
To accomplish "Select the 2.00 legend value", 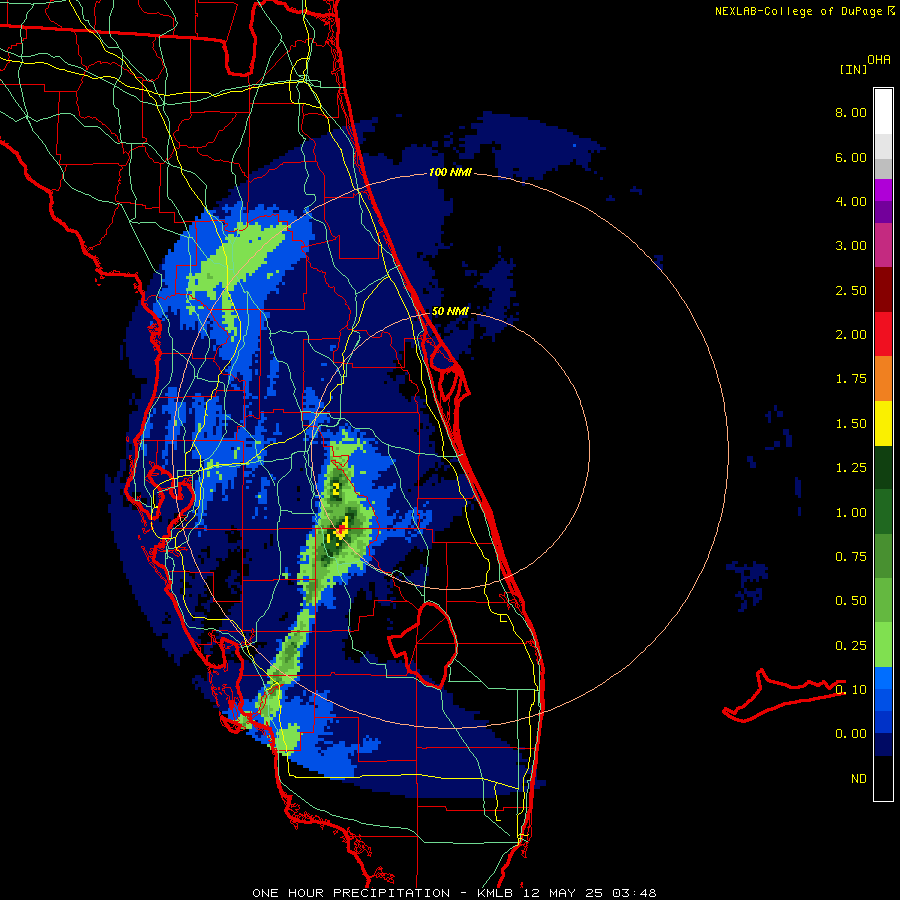I will tap(851, 335).
